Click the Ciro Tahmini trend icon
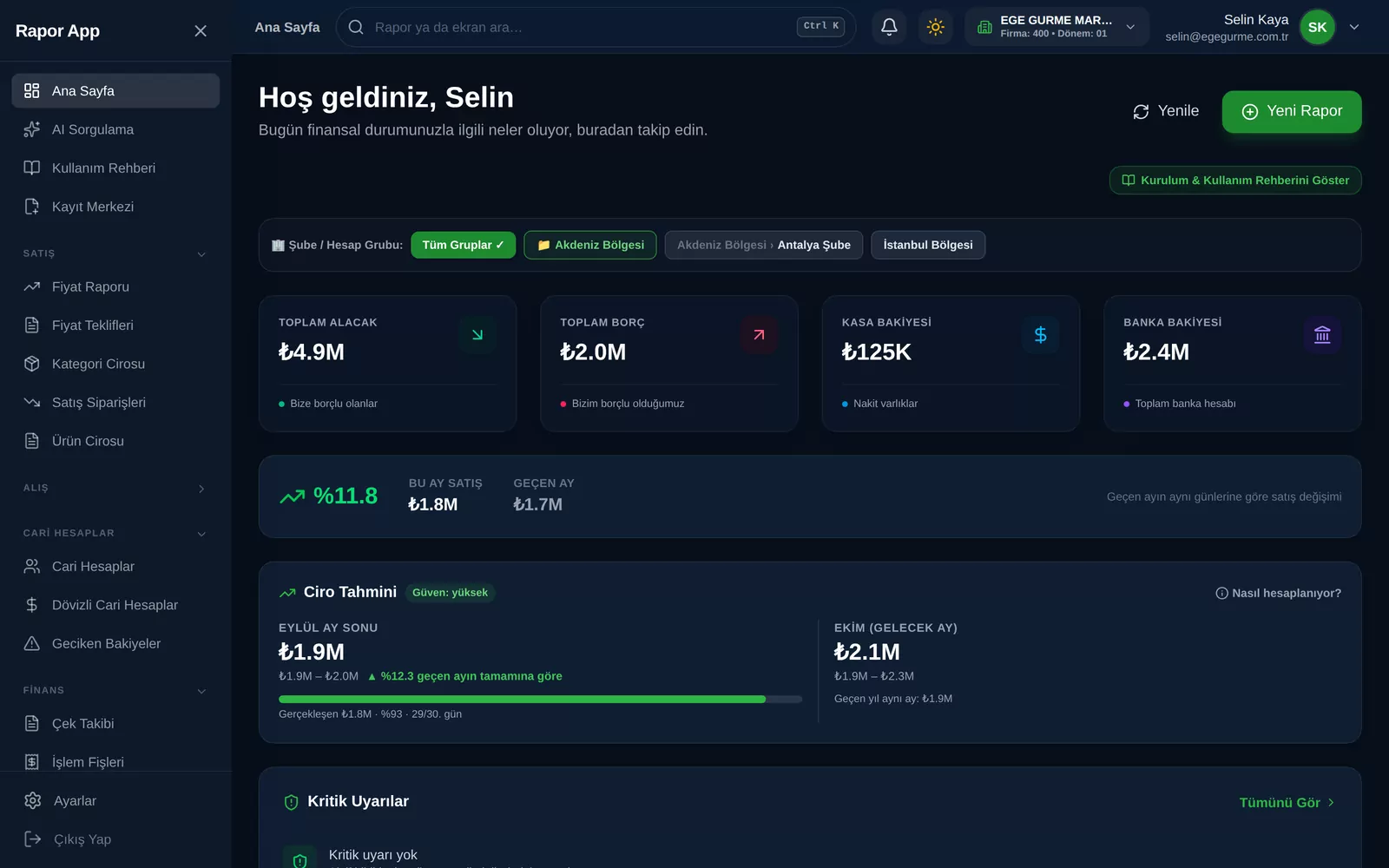 click(287, 593)
